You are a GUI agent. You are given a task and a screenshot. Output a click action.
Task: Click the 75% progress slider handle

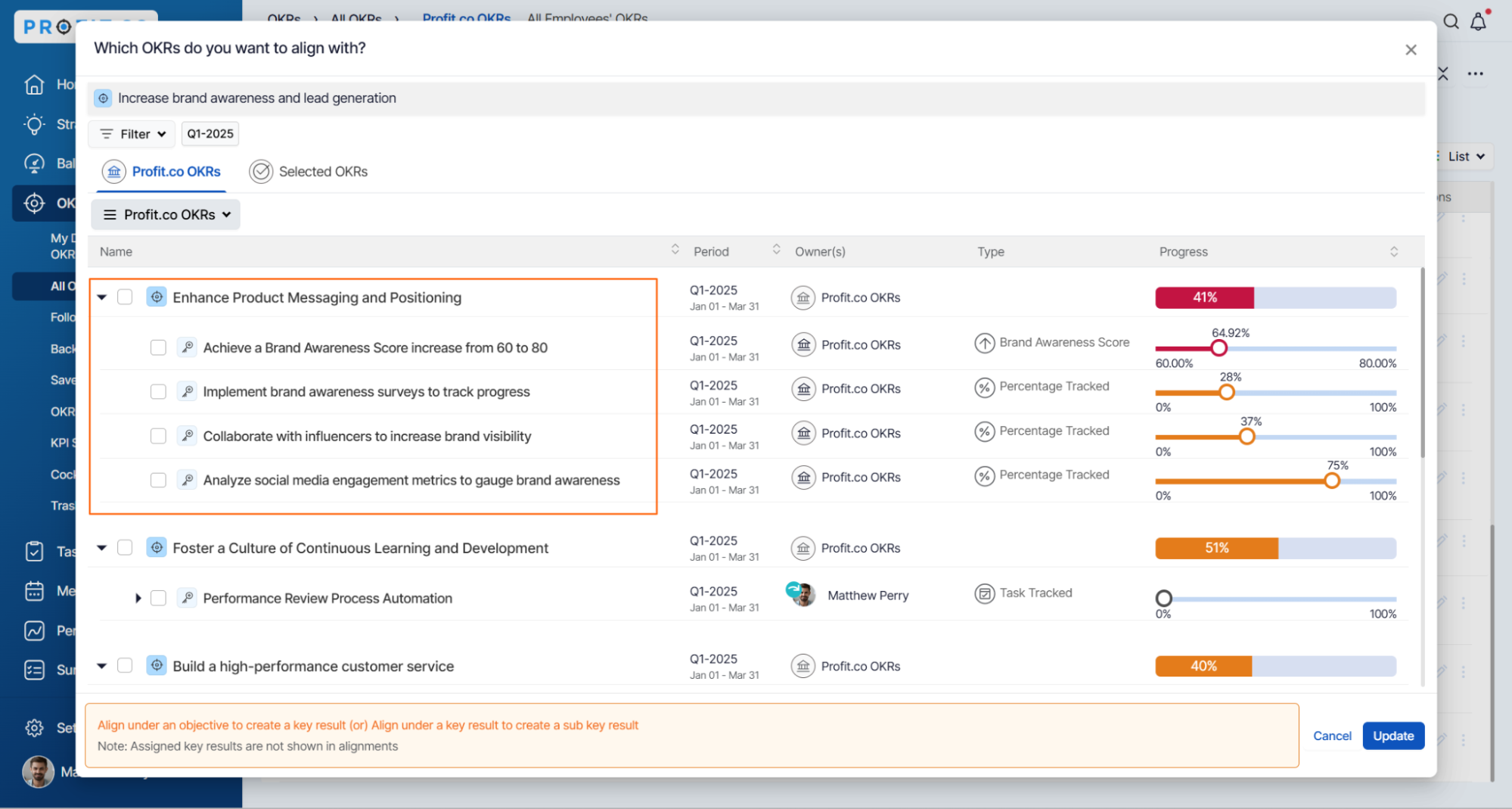coord(1331,481)
